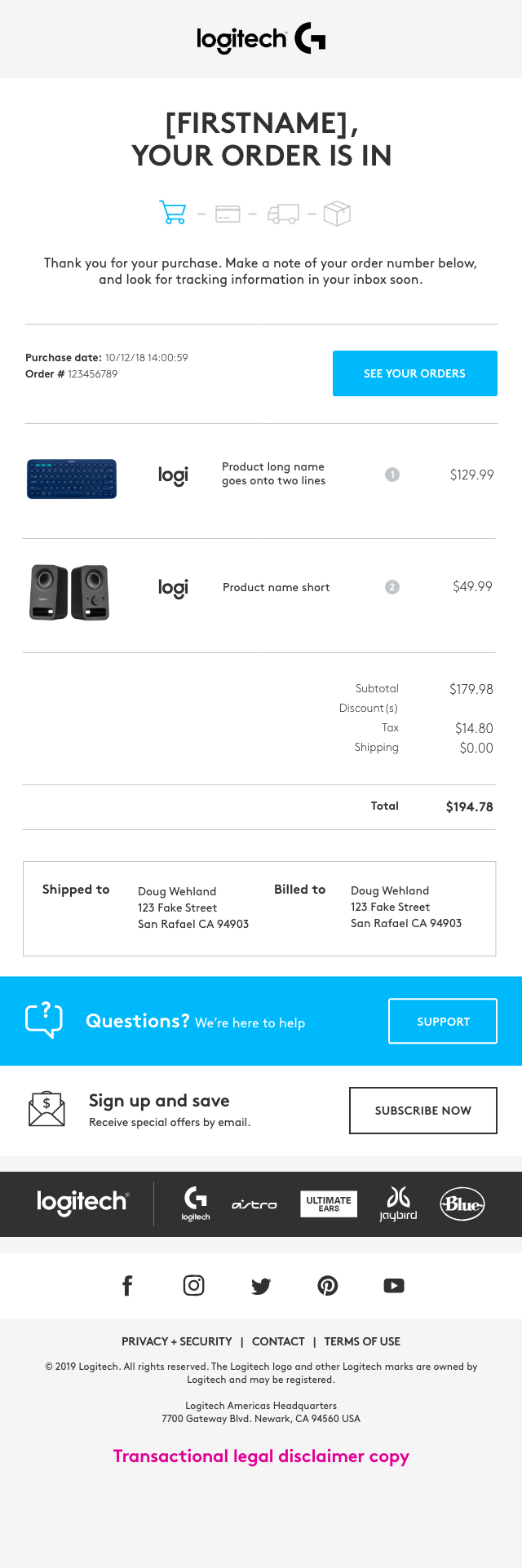Screen dimensions: 522x1568
Task: Open the Jaybird brand logo
Action: click(x=398, y=1204)
